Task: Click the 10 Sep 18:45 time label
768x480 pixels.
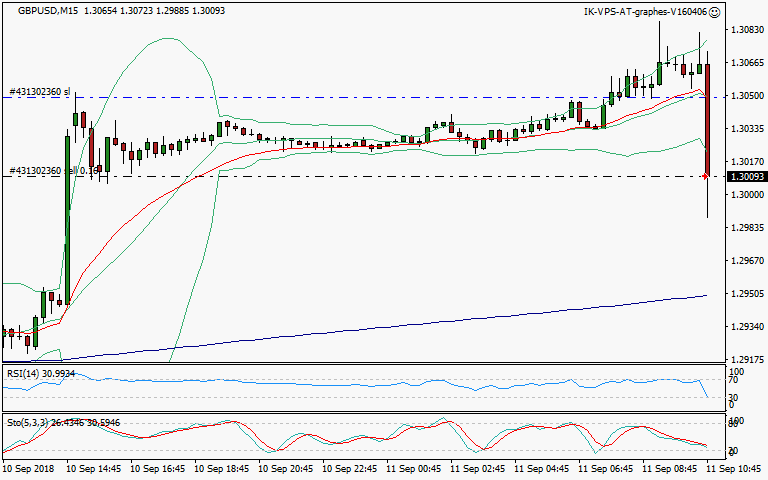Action: 221,468
